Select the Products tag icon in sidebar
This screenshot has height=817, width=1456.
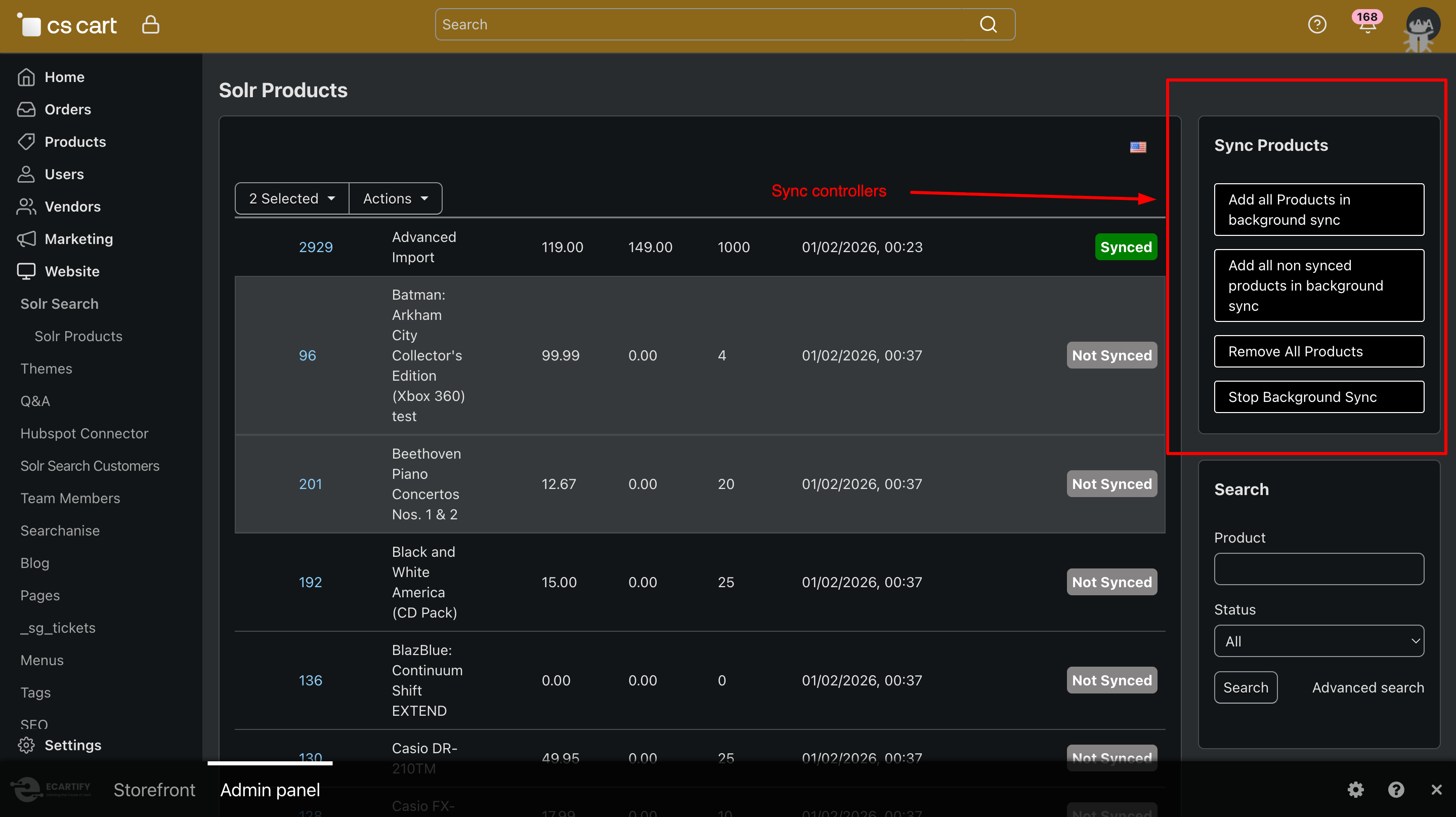pos(27,141)
